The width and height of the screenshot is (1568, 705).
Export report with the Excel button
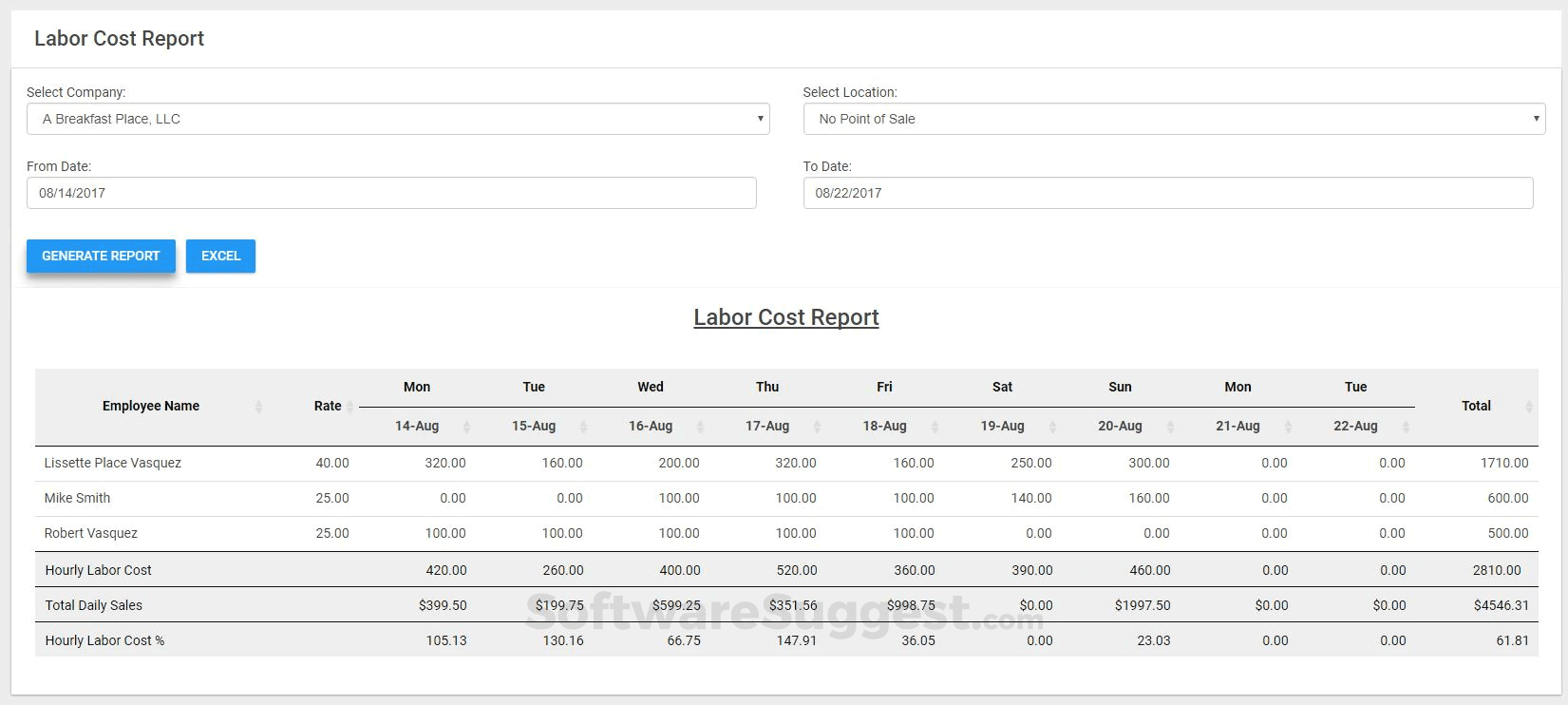click(220, 256)
